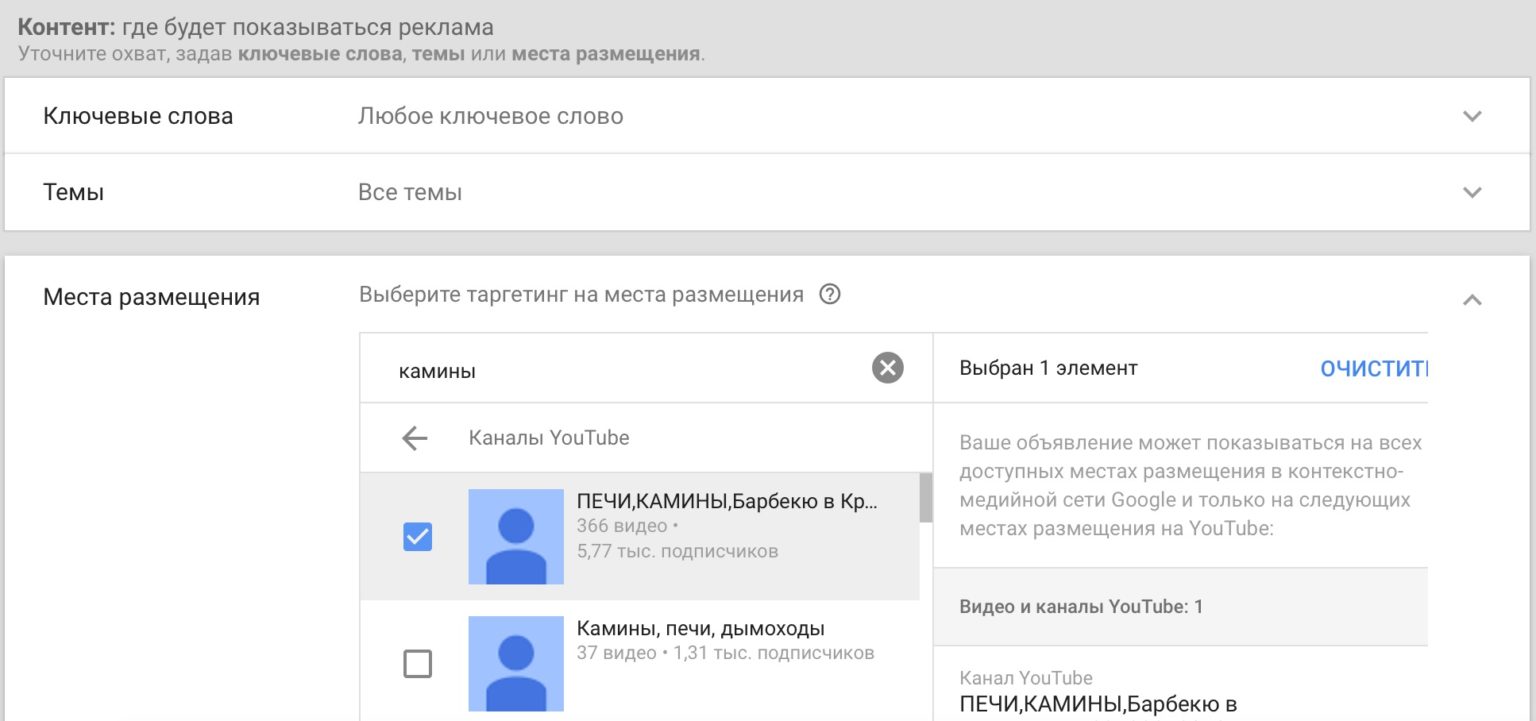Select the Каналы YouTube header text
1536x721 pixels.
click(x=549, y=438)
